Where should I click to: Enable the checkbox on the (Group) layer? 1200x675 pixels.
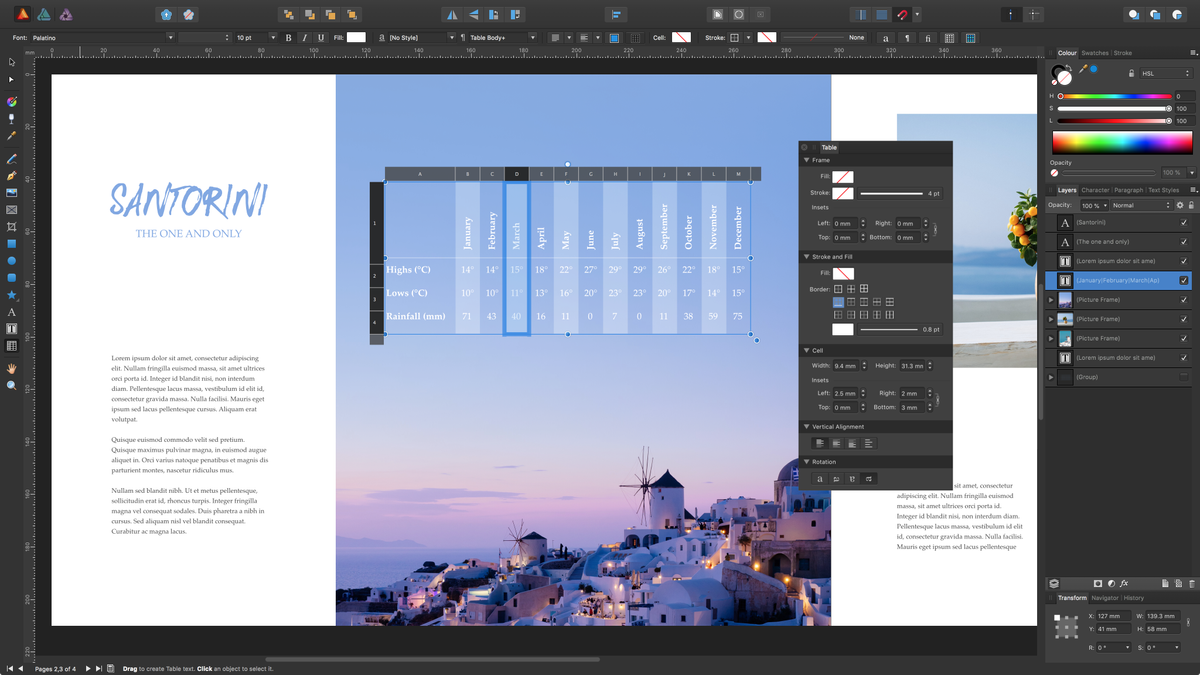(1183, 377)
